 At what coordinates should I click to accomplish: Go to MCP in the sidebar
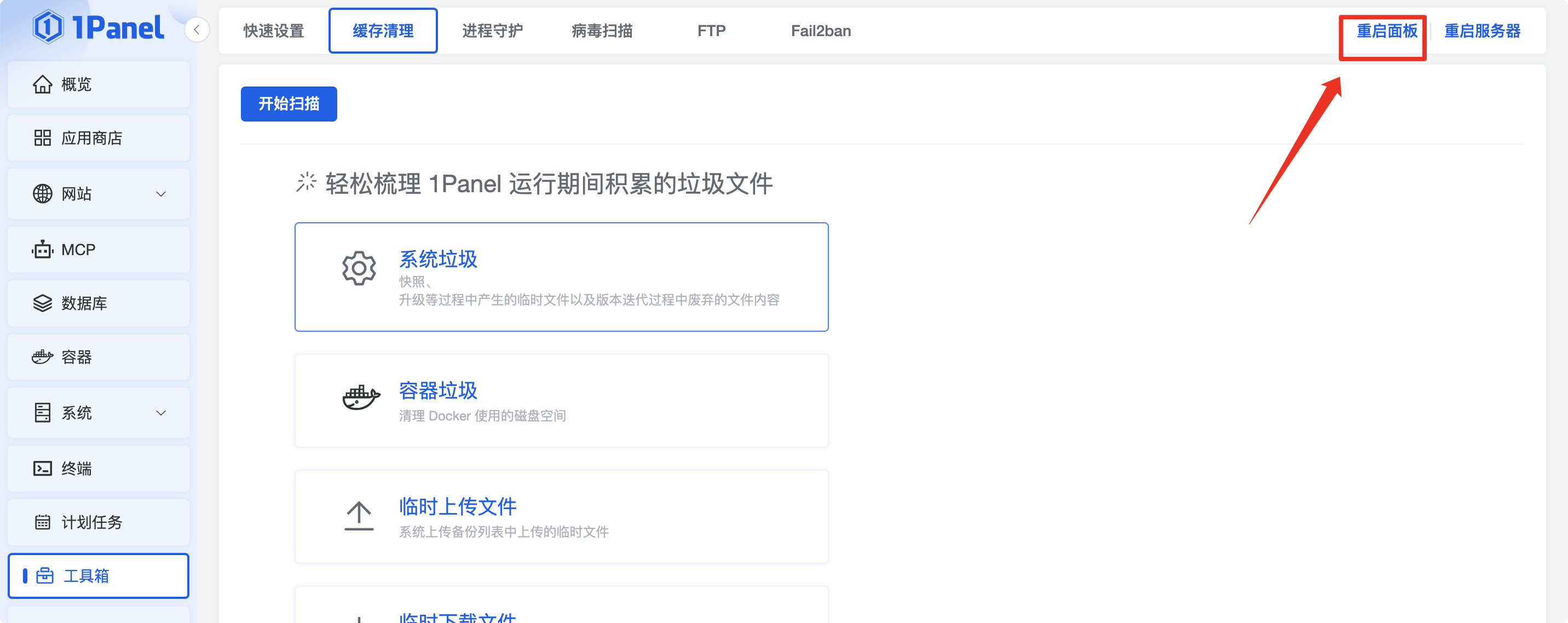click(98, 250)
